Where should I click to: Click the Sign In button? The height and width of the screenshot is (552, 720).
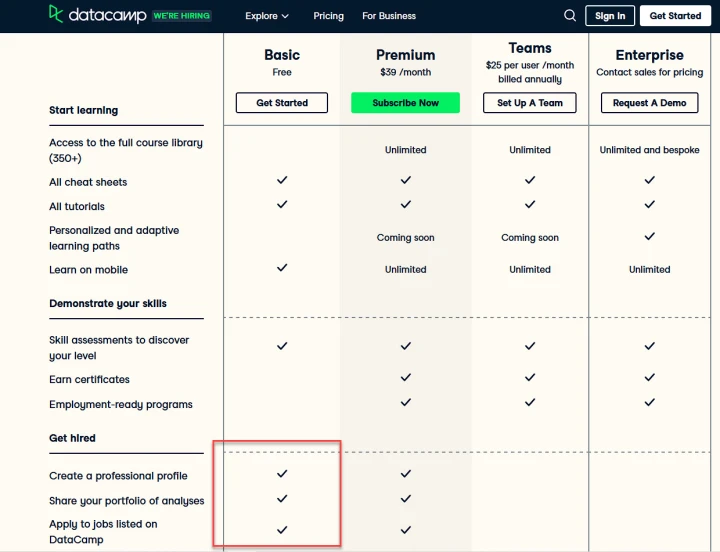point(610,16)
